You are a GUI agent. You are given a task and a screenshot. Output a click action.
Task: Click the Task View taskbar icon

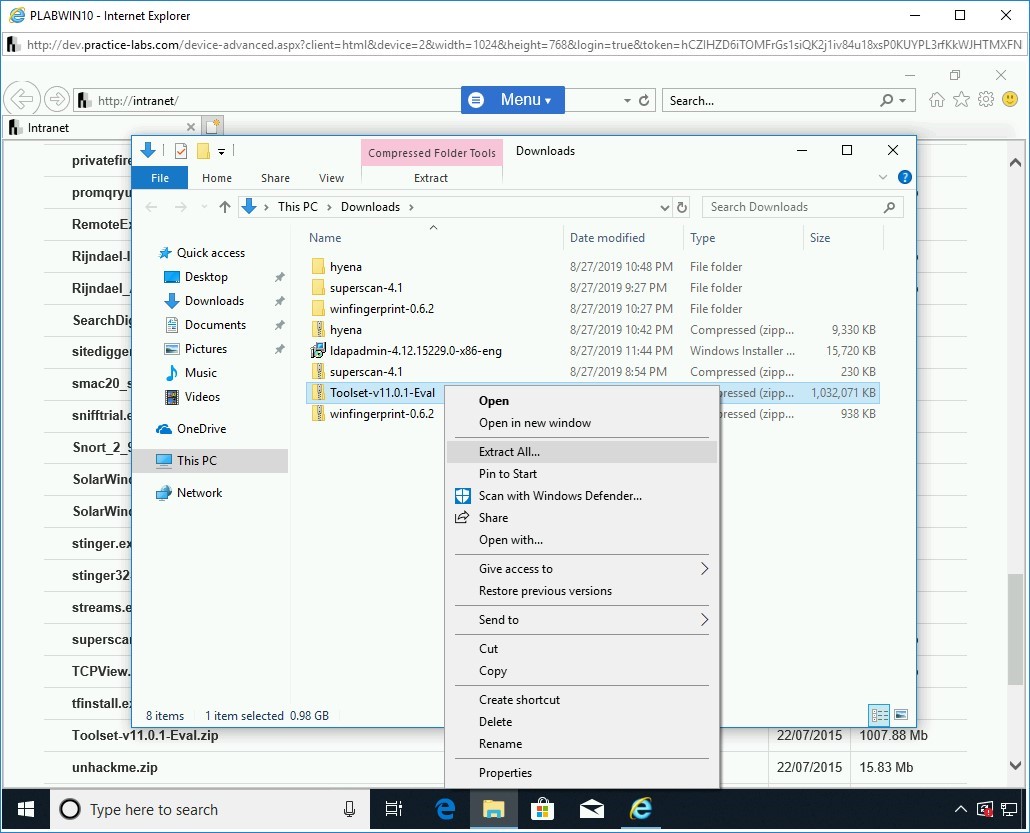point(394,809)
